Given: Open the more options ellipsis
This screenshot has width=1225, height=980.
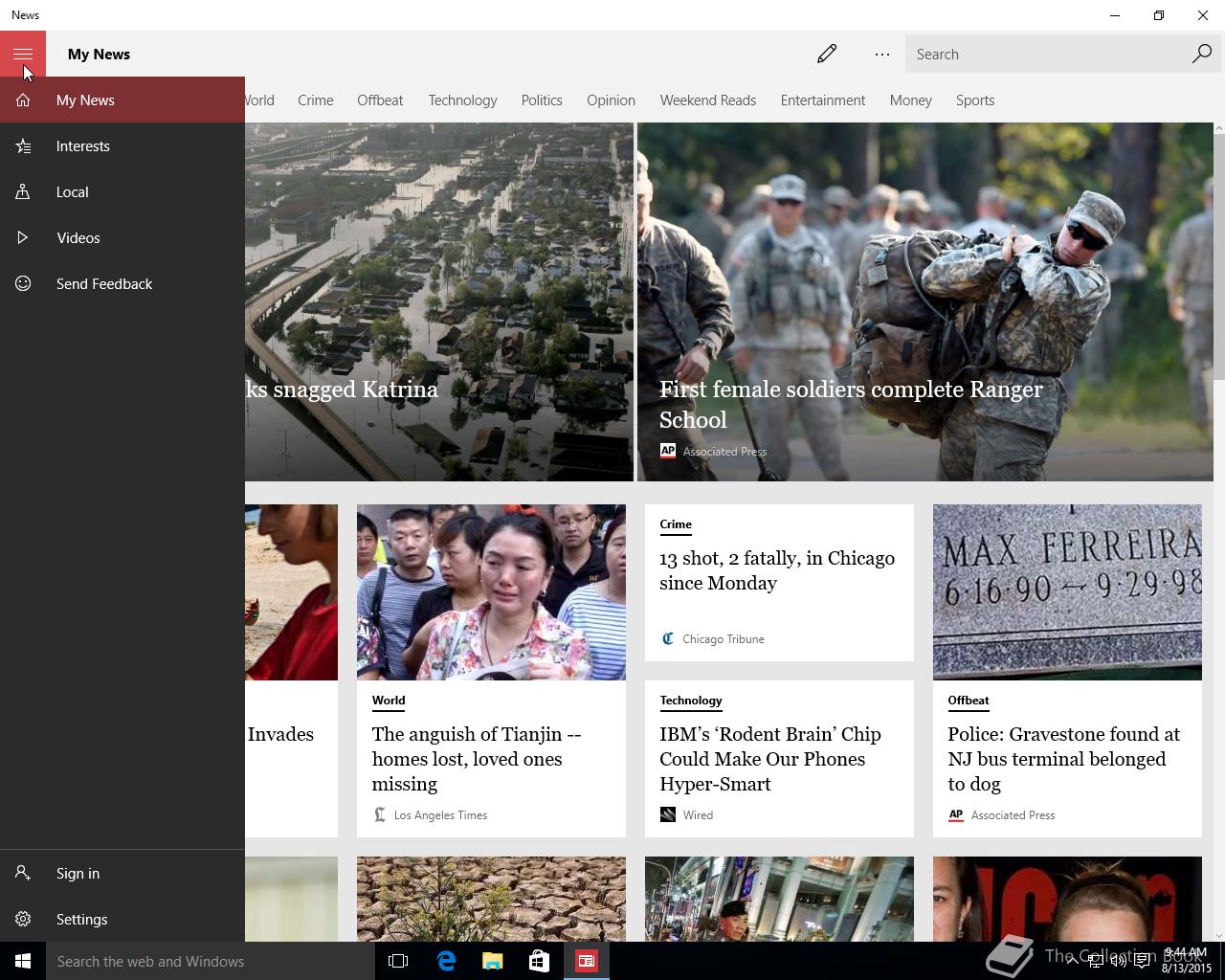Looking at the screenshot, I should point(882,54).
